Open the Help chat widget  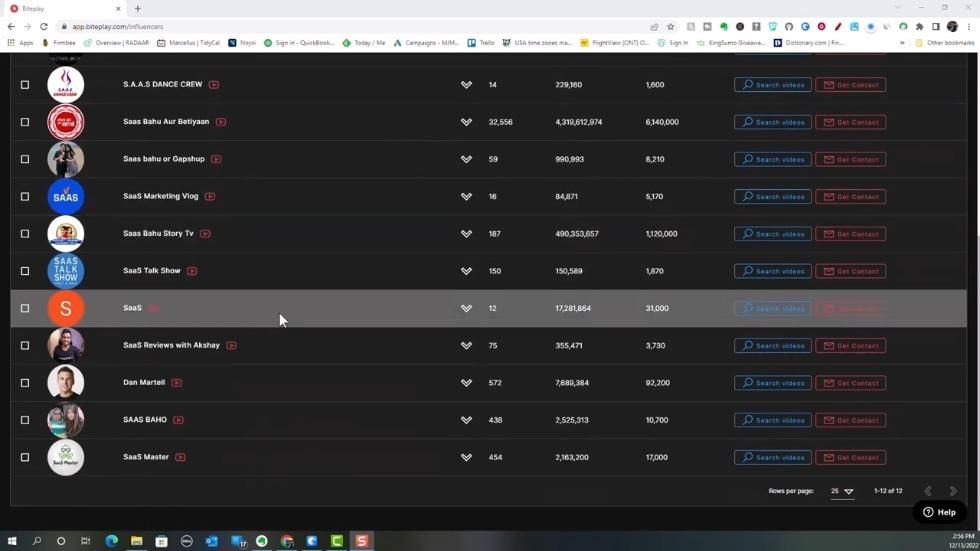pos(939,512)
